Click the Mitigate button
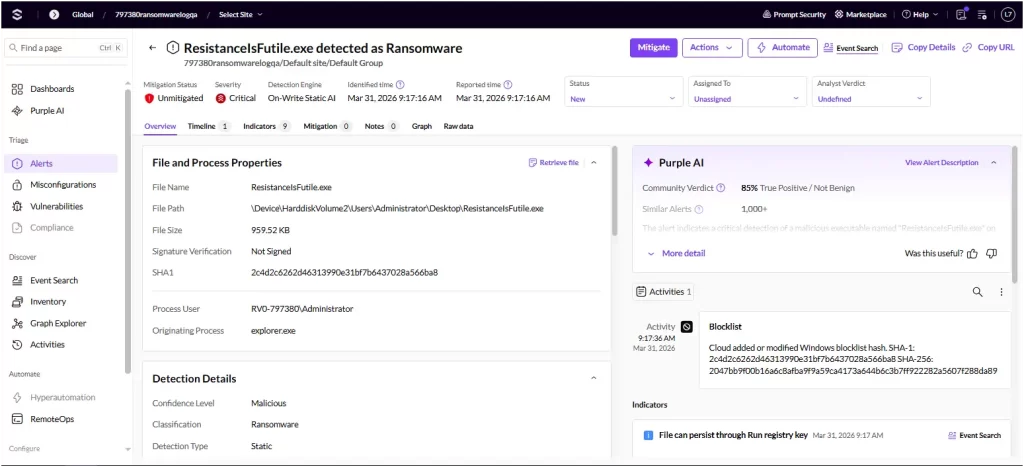 tap(653, 48)
